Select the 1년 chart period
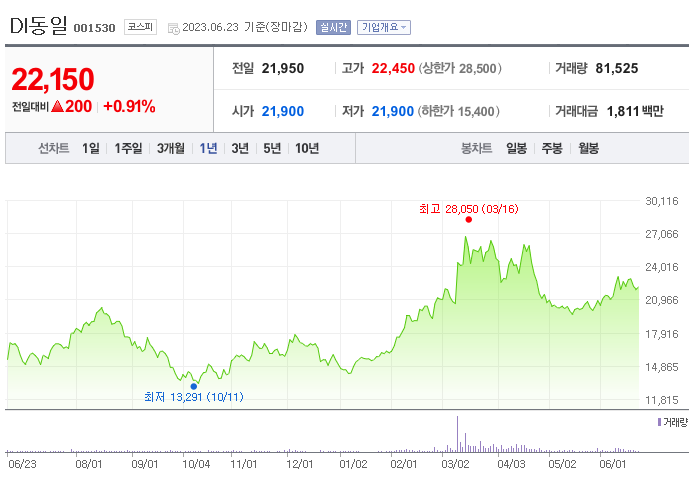Image resolution: width=689 pixels, height=485 pixels. pos(208,148)
